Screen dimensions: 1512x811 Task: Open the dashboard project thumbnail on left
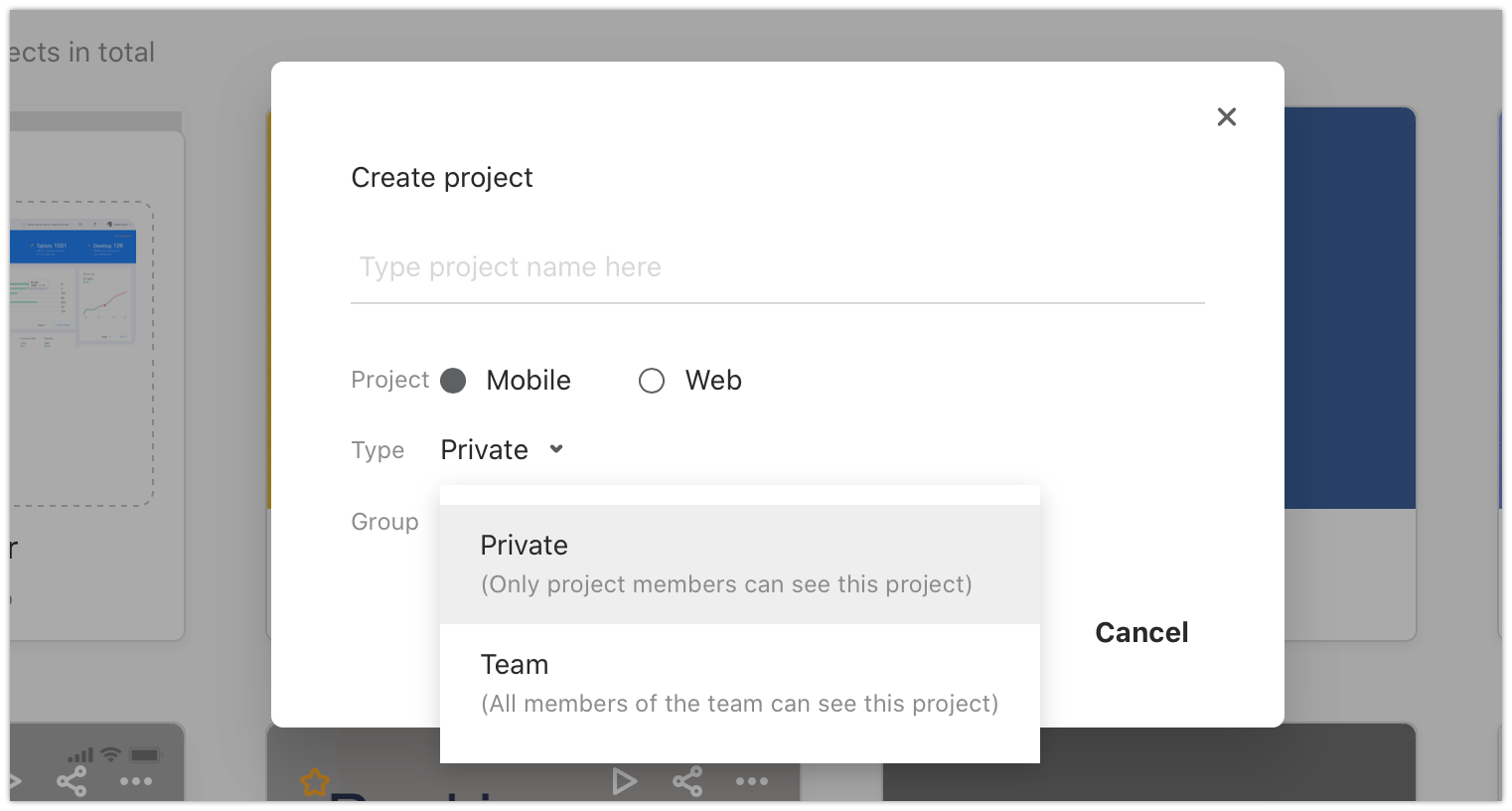point(81,355)
